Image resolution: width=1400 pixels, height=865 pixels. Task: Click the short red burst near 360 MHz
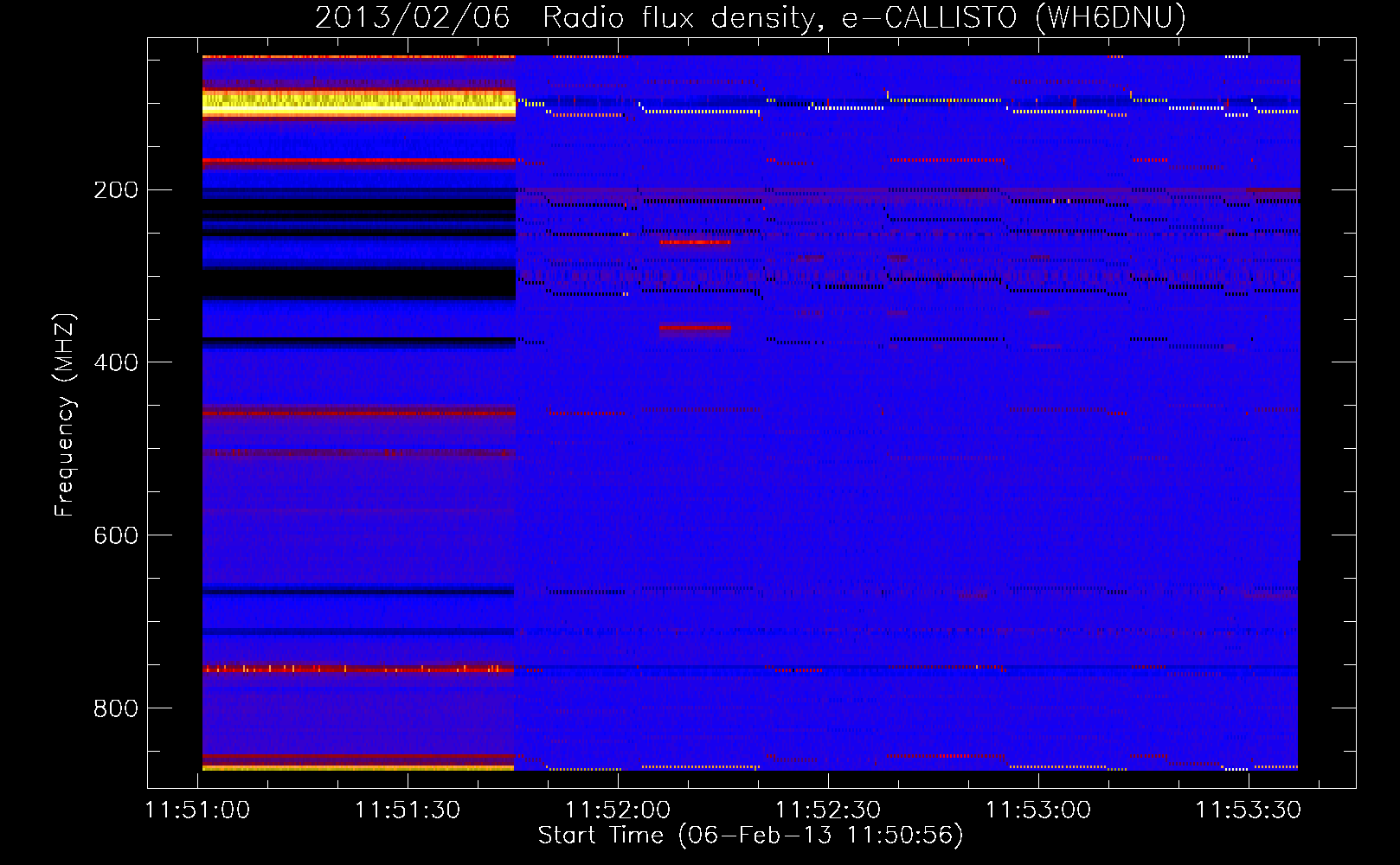point(695,328)
